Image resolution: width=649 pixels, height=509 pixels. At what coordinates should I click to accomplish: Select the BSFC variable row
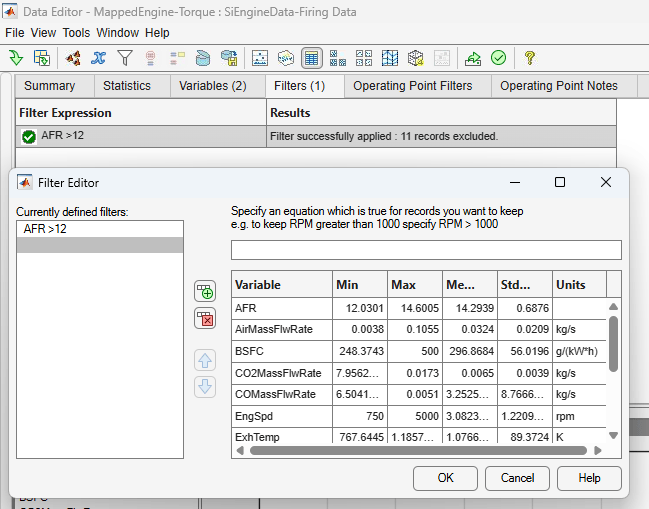419,351
